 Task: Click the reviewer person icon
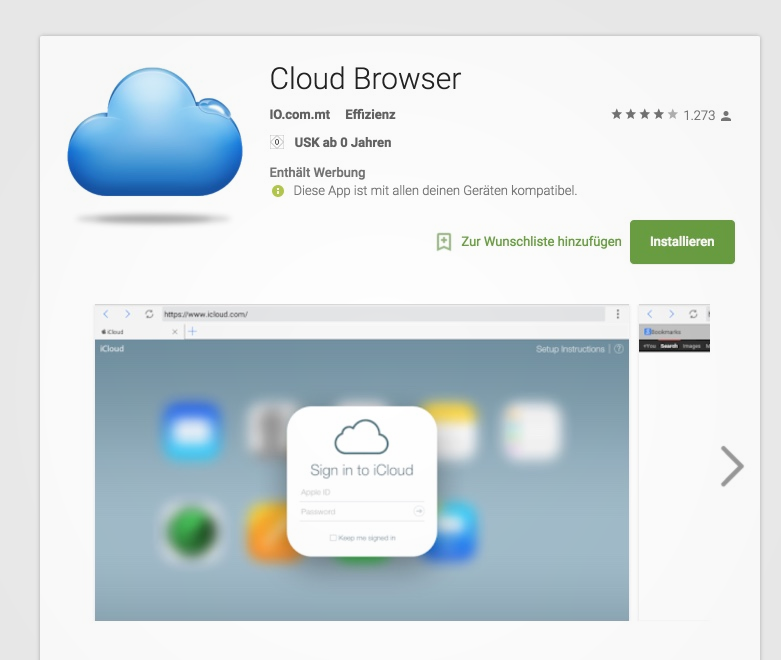726,116
